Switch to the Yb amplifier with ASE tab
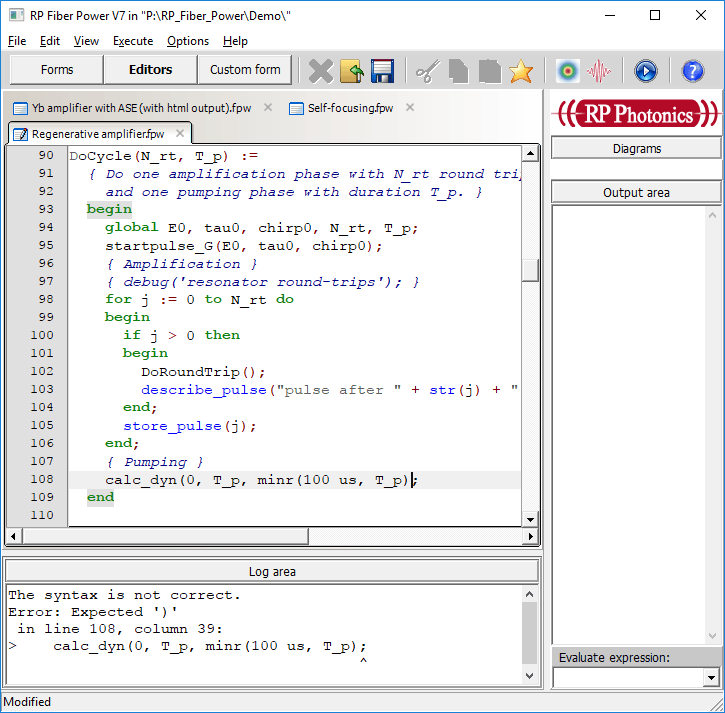This screenshot has height=713, width=725. [x=141, y=108]
